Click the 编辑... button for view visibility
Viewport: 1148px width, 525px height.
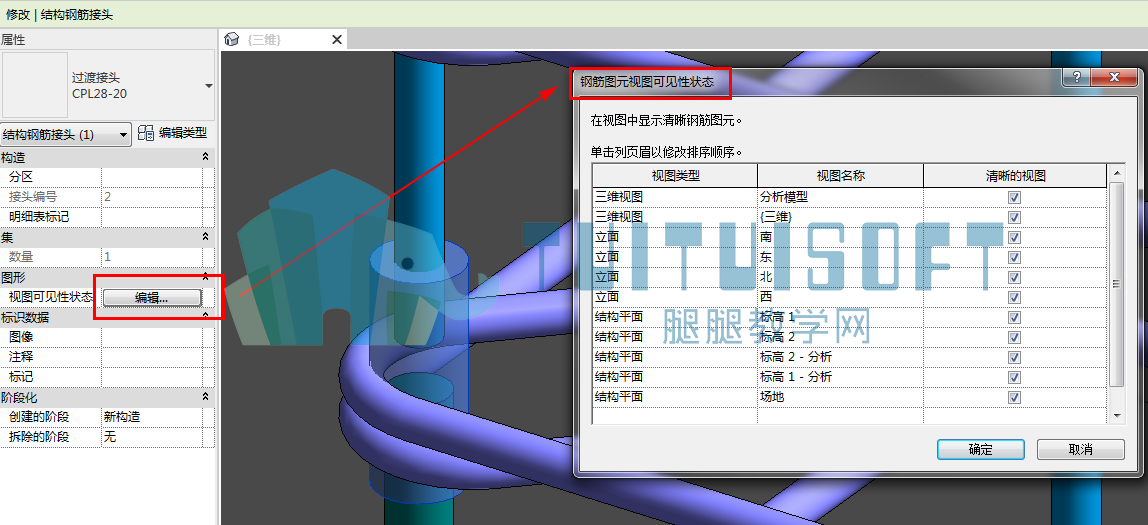click(x=152, y=297)
